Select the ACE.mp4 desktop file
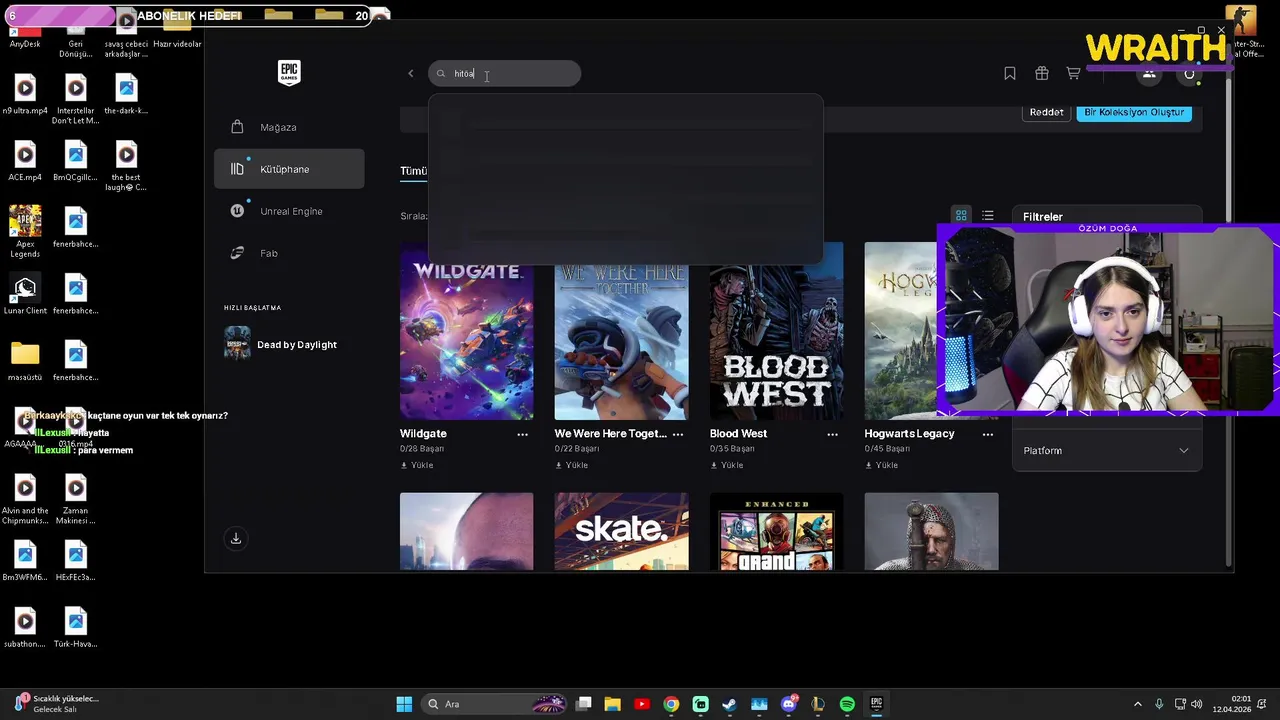Image resolution: width=1280 pixels, height=720 pixels. coord(25,162)
